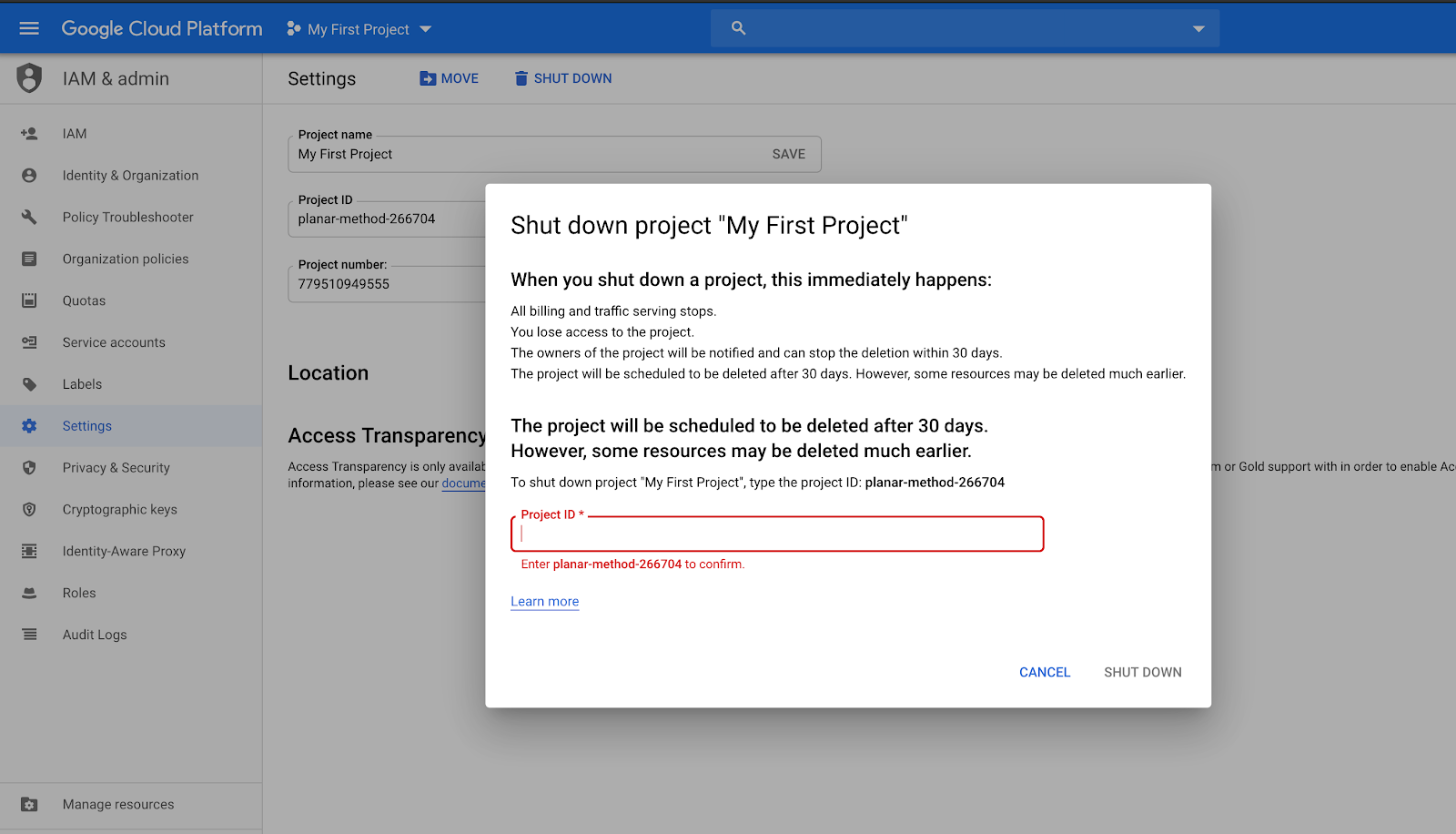This screenshot has width=1456, height=834.
Task: Click the MOVE folder arrow icon
Action: (x=428, y=78)
